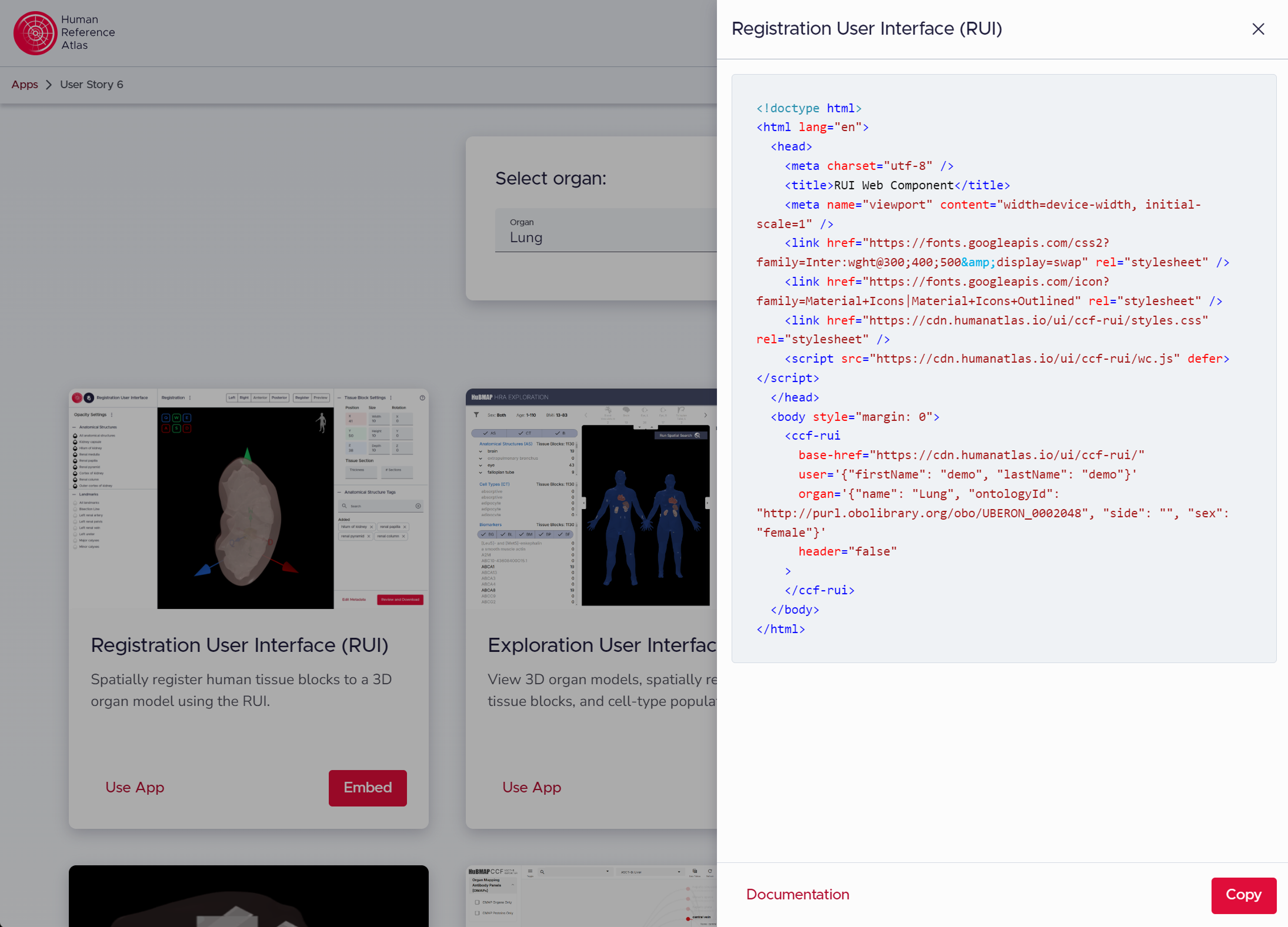Click the Human Reference Atlas logo

coord(35,32)
